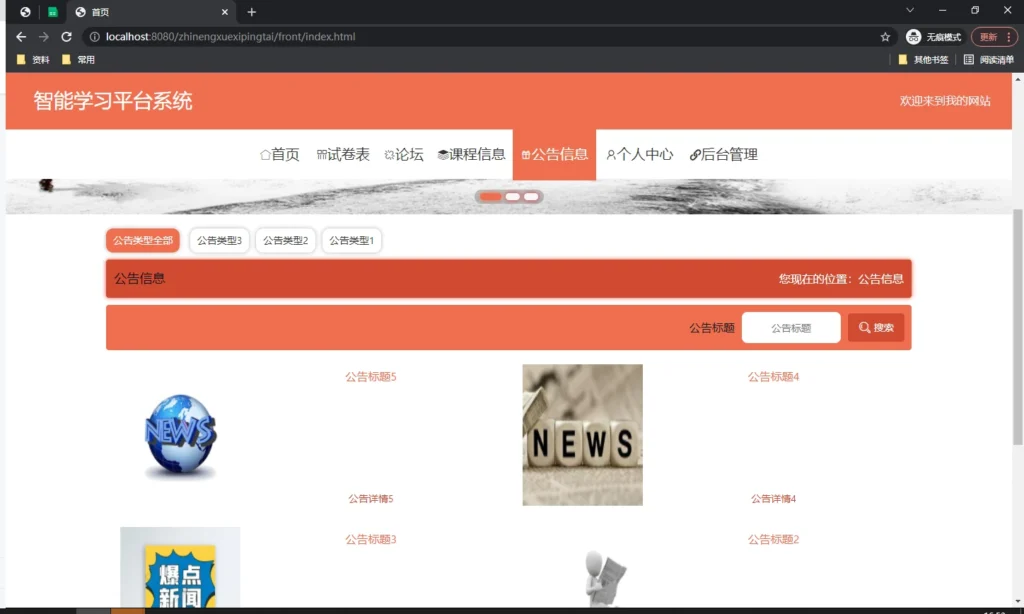Toggle the 公告类型3 filter
Screen dimensions: 1024x614
(x=218, y=240)
